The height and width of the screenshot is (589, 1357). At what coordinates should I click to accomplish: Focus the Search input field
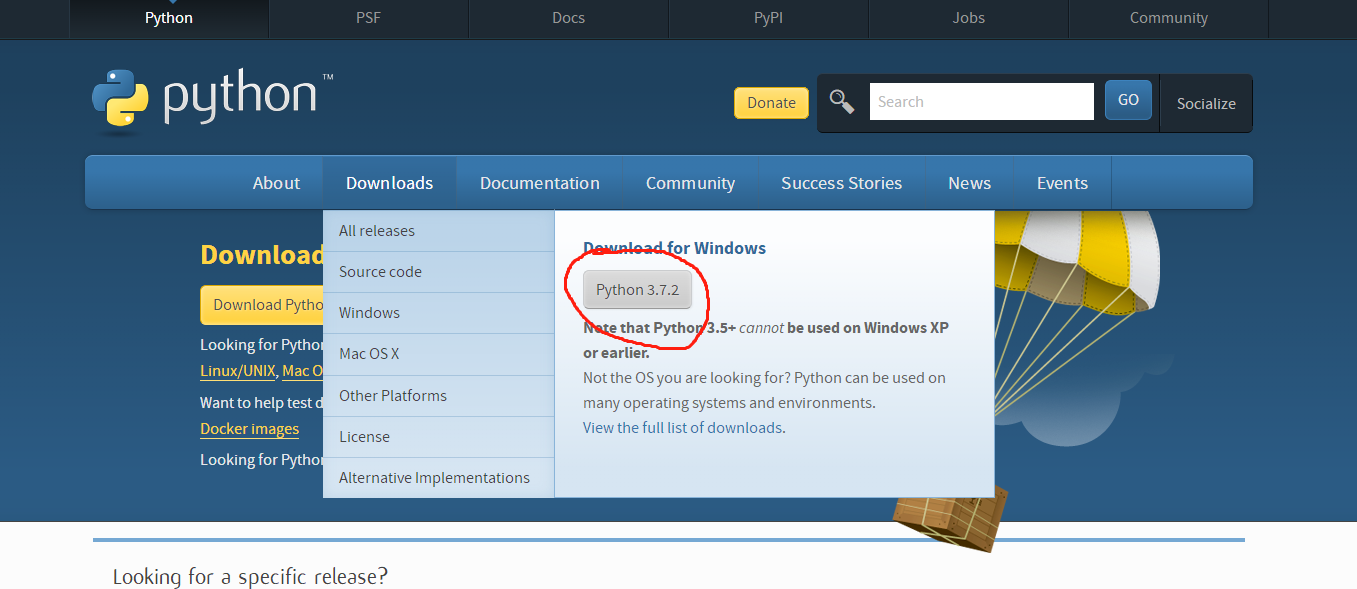click(x=982, y=101)
